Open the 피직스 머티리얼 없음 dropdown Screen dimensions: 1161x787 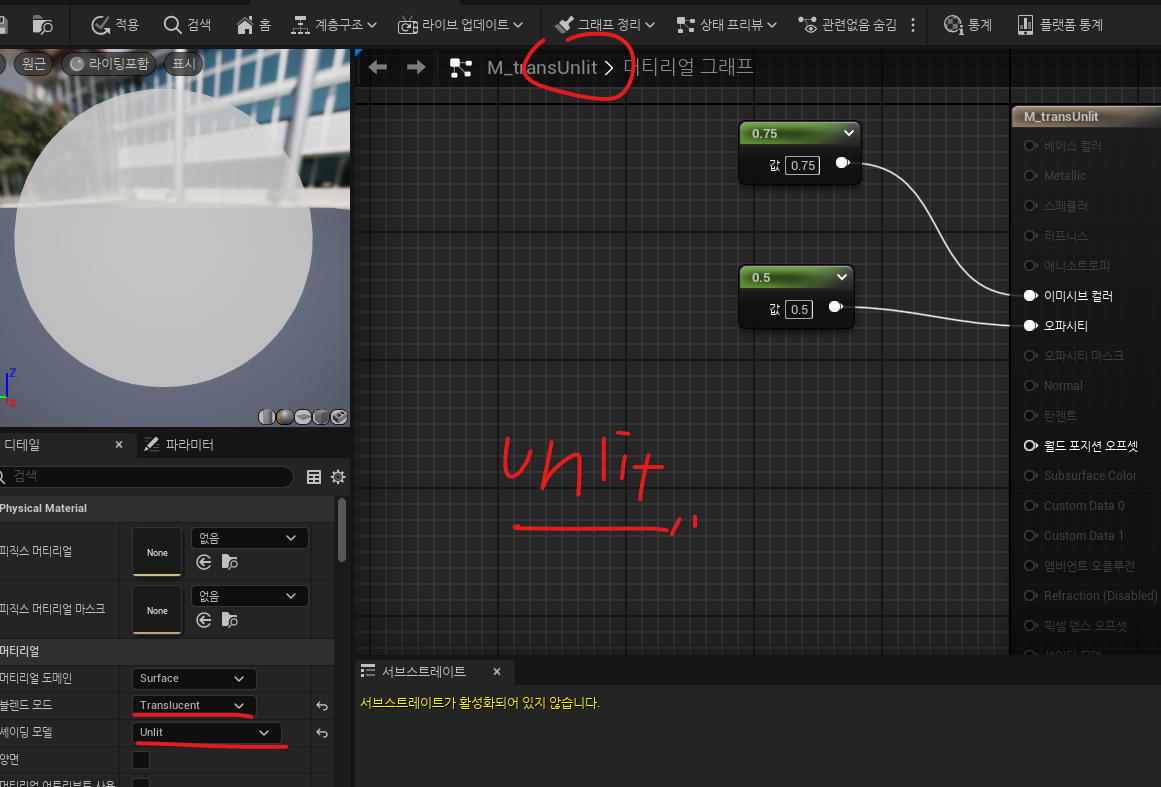250,537
